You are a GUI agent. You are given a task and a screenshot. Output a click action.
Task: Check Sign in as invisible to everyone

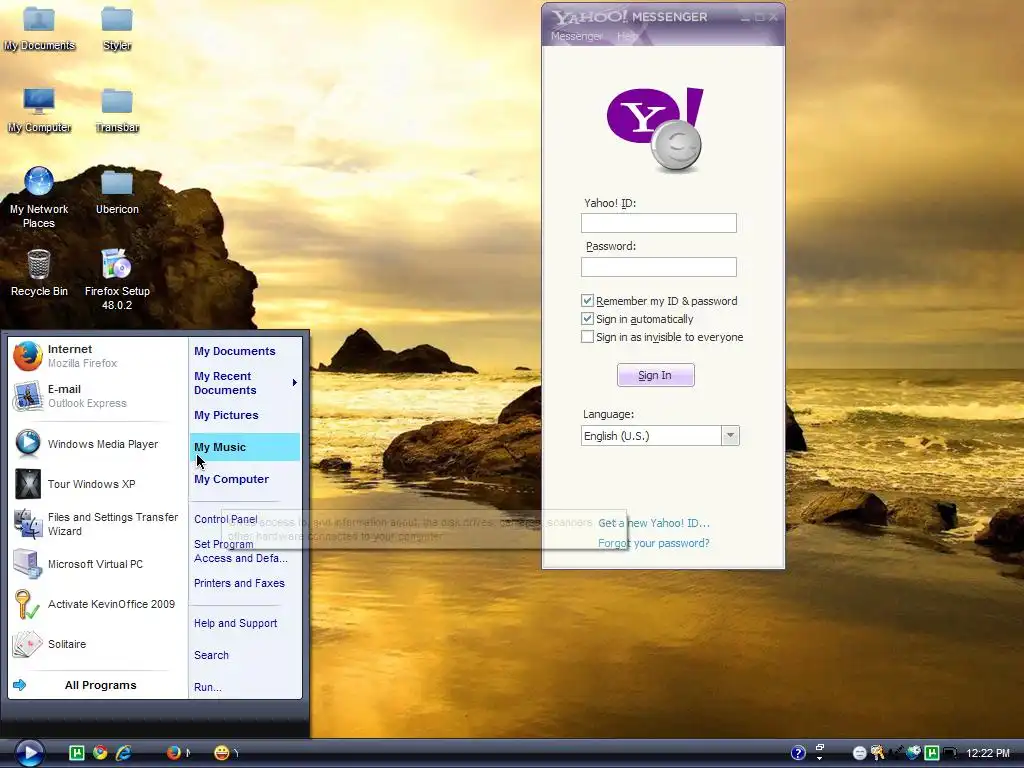pyautogui.click(x=587, y=337)
